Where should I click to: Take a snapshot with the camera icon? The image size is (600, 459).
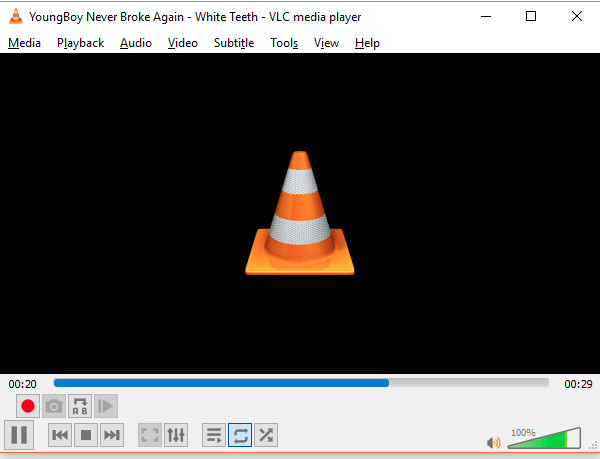pyautogui.click(x=54, y=406)
